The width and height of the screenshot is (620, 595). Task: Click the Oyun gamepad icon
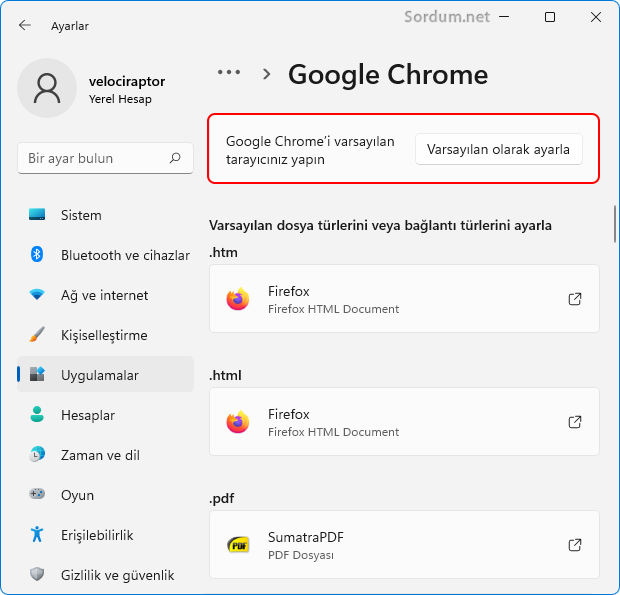(x=37, y=494)
